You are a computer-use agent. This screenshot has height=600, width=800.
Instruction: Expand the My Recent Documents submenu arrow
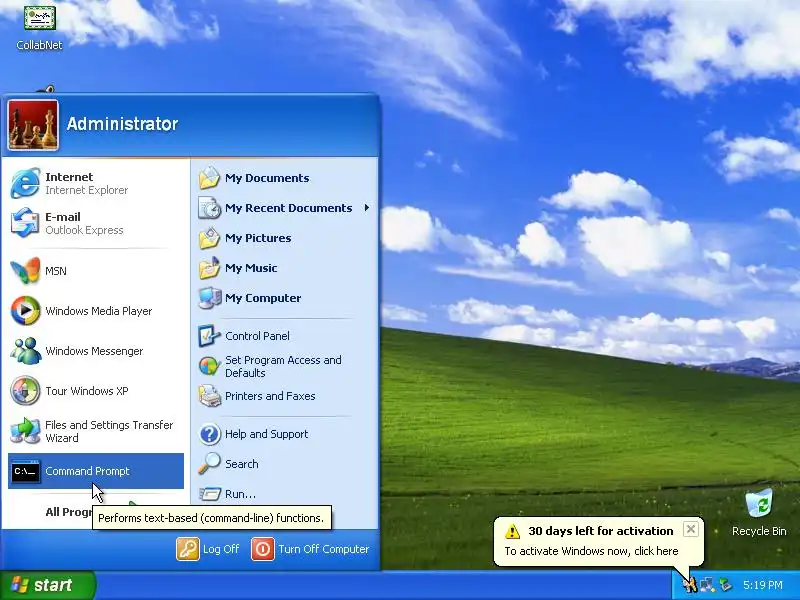367,208
